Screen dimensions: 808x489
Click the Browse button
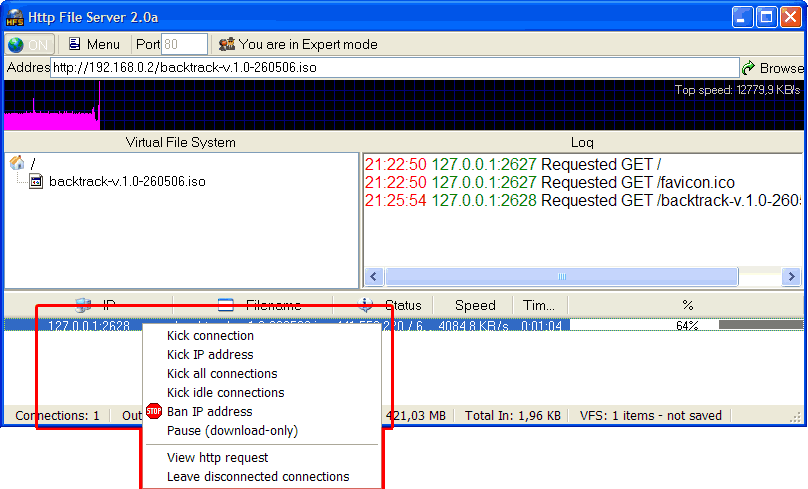[x=773, y=68]
